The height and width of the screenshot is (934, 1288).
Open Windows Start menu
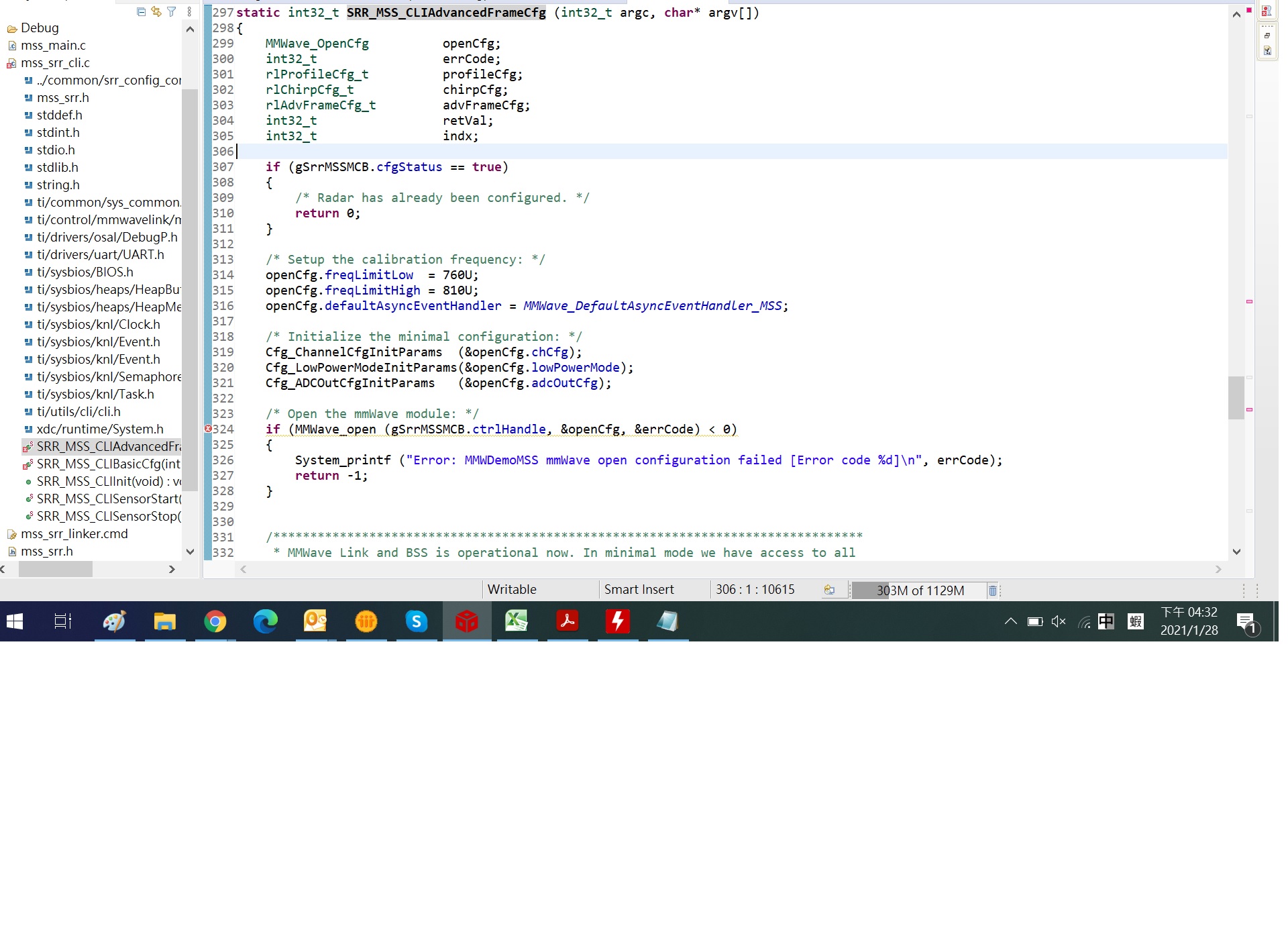(x=15, y=622)
